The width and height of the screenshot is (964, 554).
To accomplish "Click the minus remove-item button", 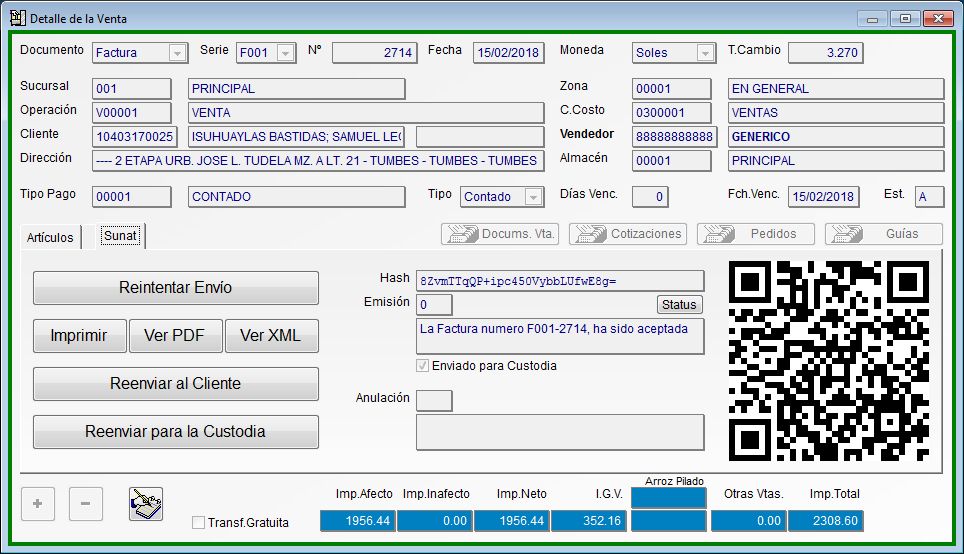I will pos(85,504).
